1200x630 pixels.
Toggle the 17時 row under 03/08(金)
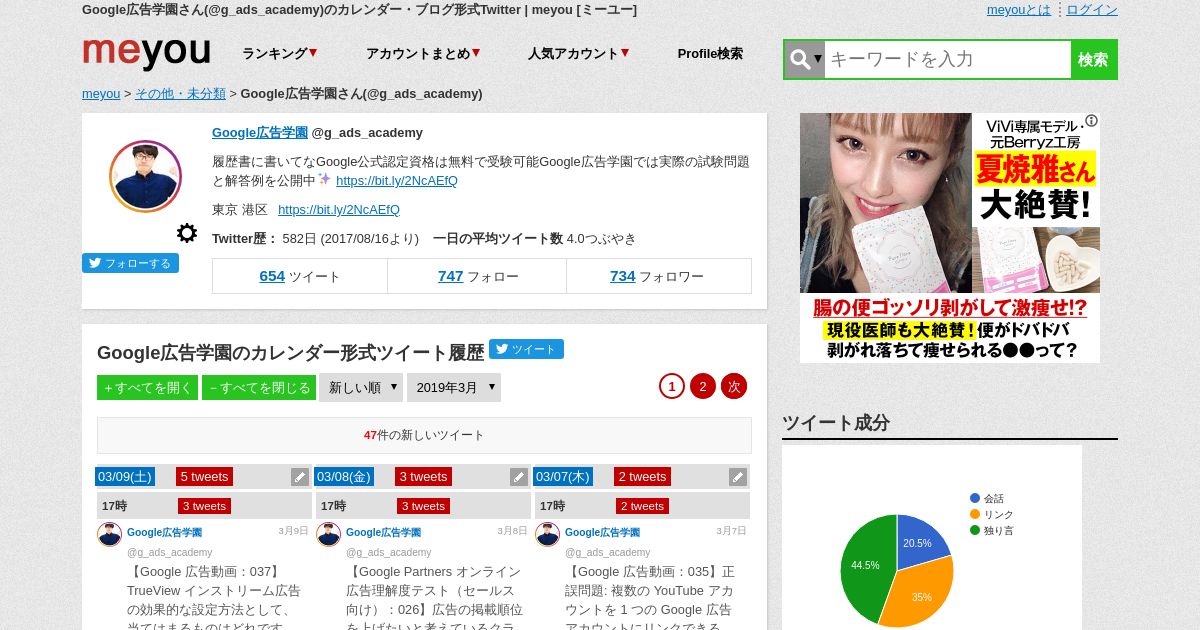[x=423, y=506]
